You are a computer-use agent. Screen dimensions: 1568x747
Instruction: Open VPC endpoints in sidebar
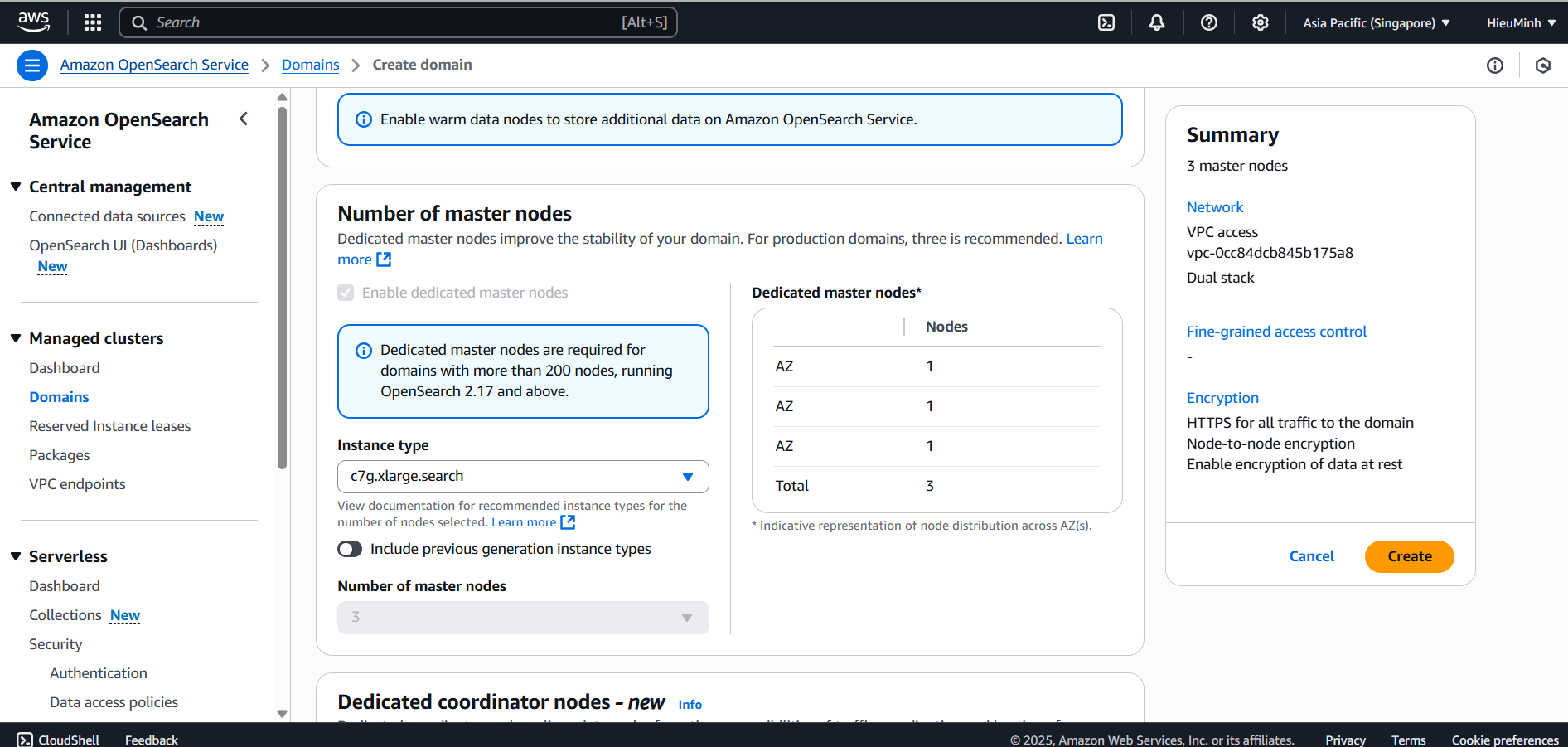pos(77,484)
